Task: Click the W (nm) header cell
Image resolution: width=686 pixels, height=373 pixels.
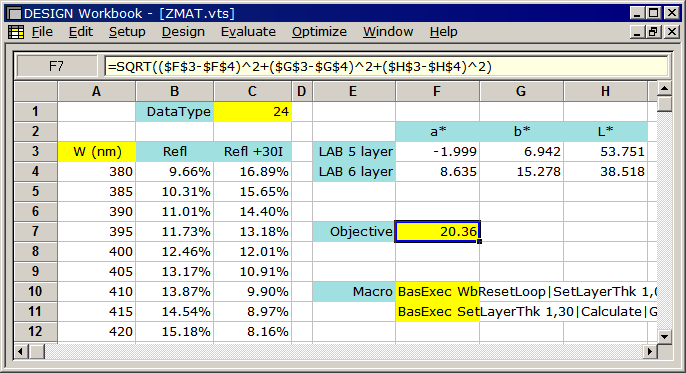Action: [x=97, y=152]
